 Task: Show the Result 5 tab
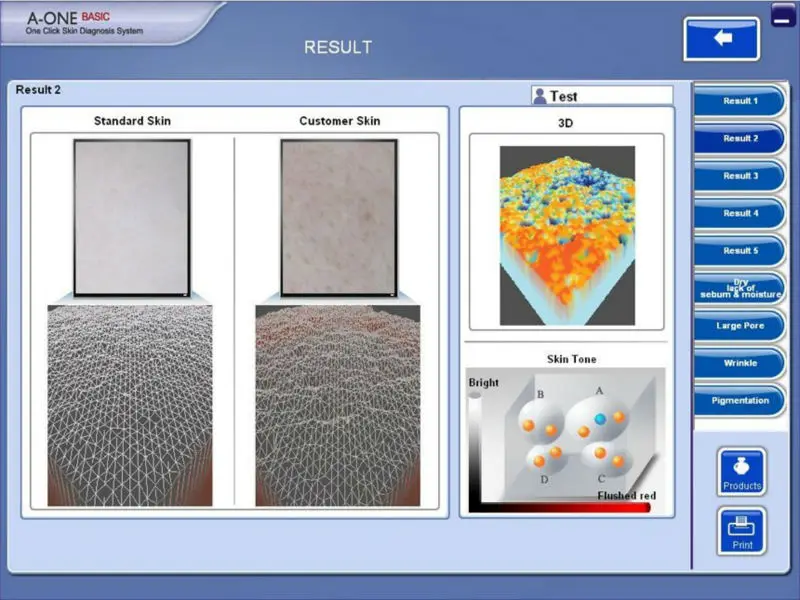coord(740,251)
